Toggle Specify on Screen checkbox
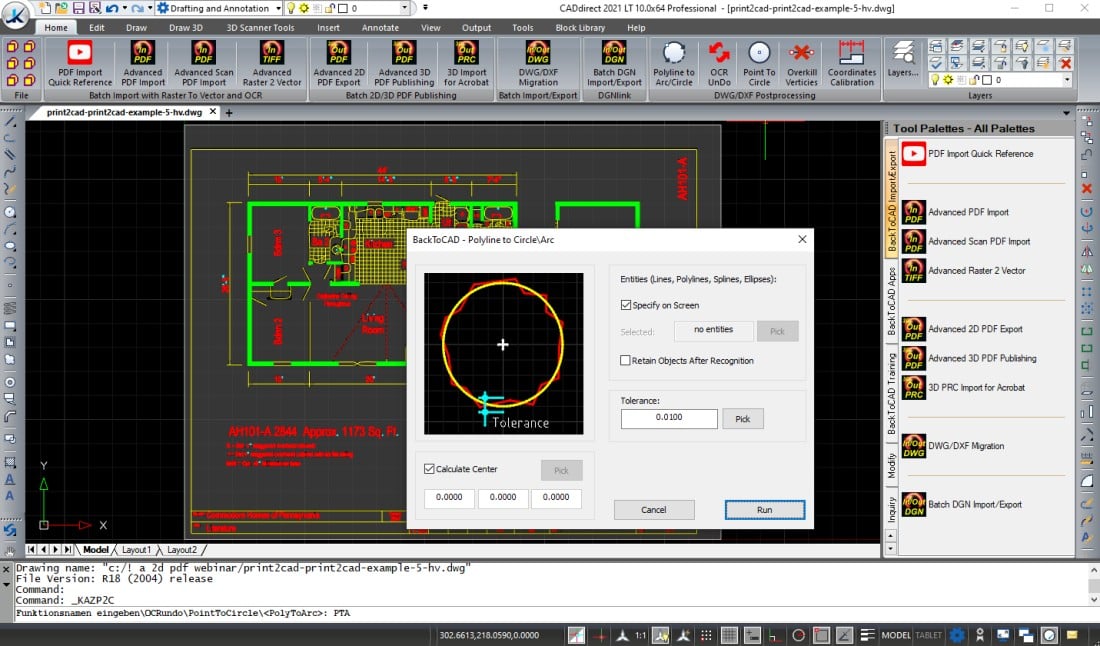This screenshot has height=646, width=1100. click(x=625, y=305)
